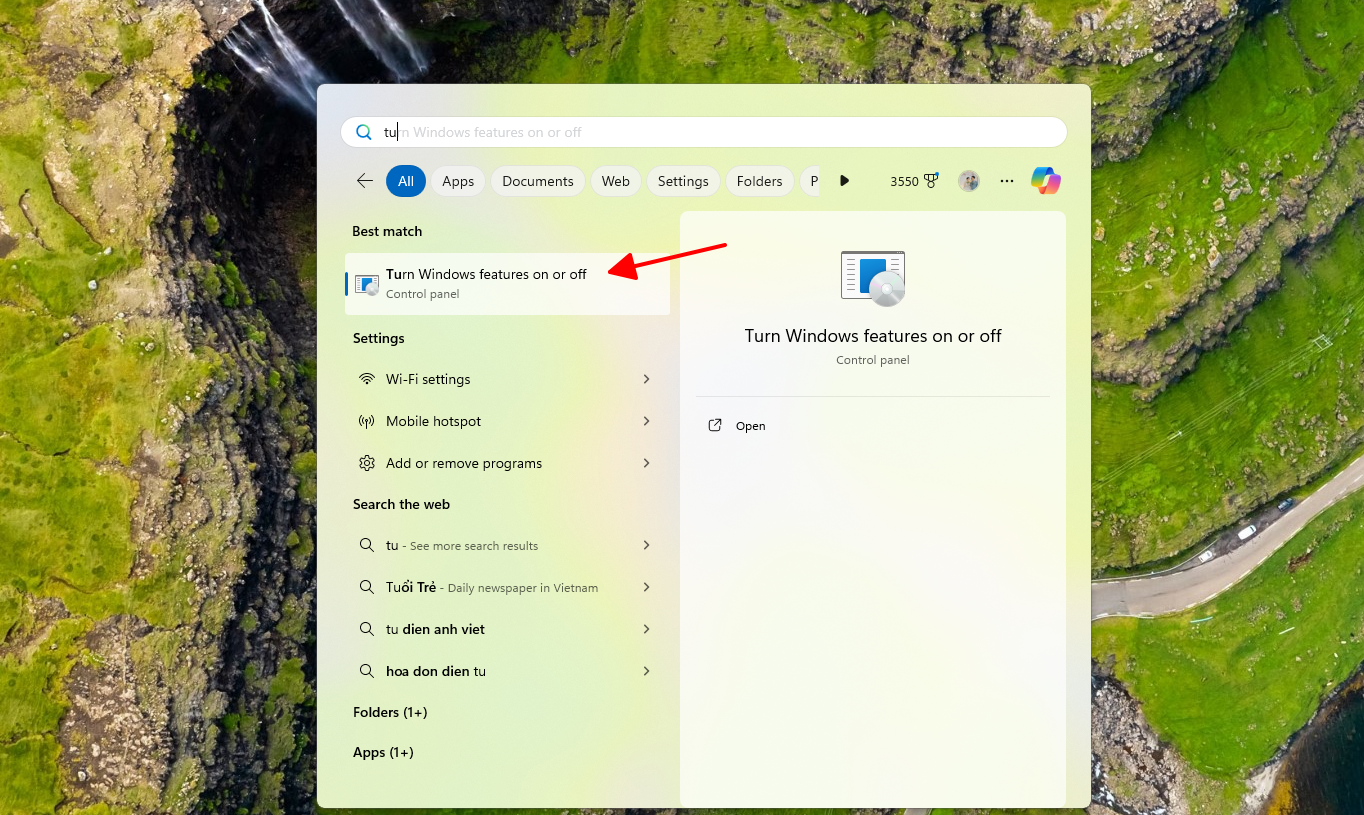Expand the Folders (1+) section
1364x815 pixels.
390,712
